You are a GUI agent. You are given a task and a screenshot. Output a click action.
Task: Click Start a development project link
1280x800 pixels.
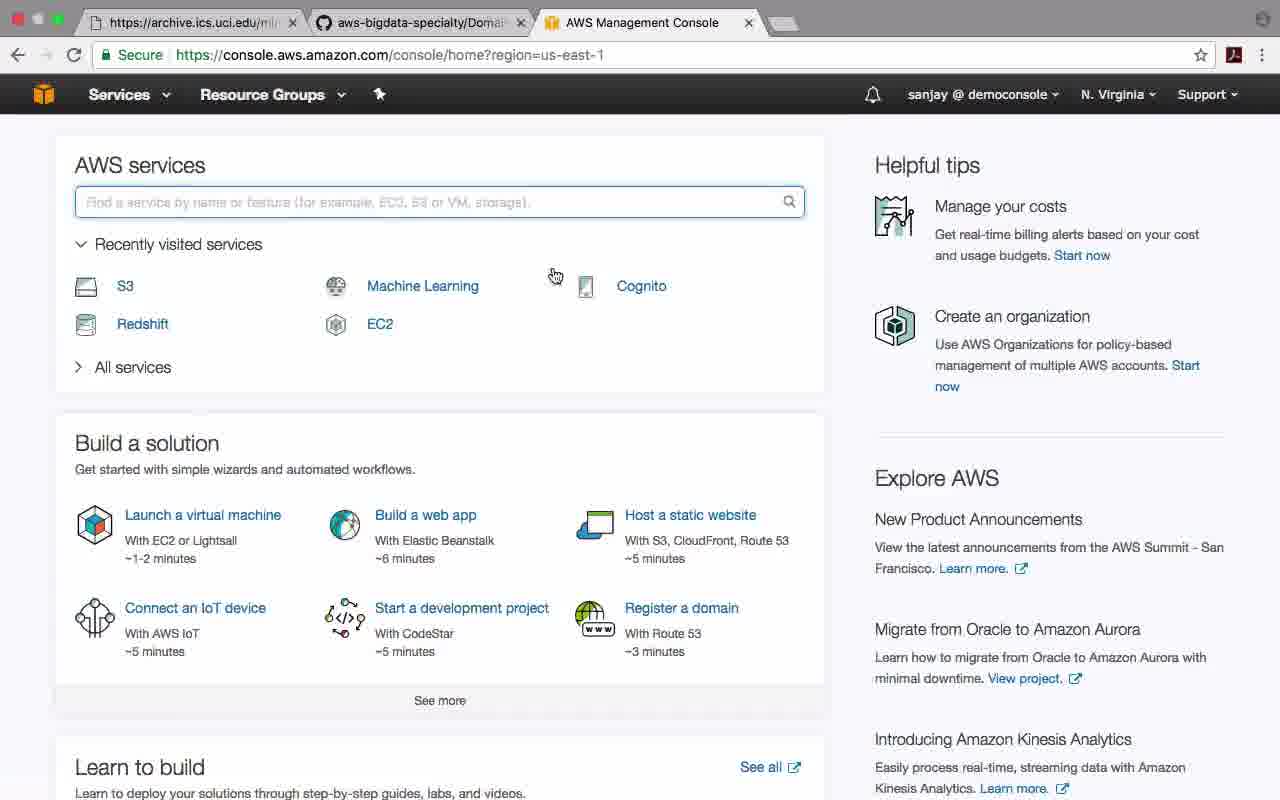pos(462,608)
